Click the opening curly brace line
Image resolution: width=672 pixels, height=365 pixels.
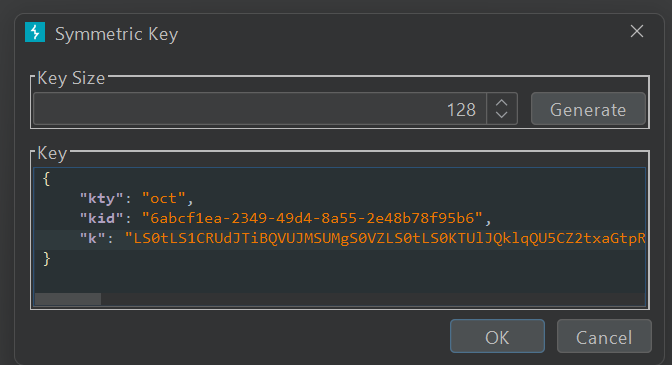[340, 179]
